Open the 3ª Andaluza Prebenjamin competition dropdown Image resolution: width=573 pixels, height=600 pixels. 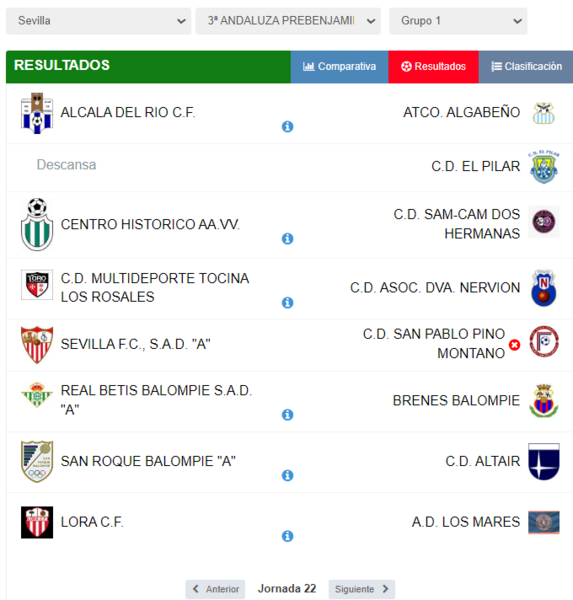(288, 21)
